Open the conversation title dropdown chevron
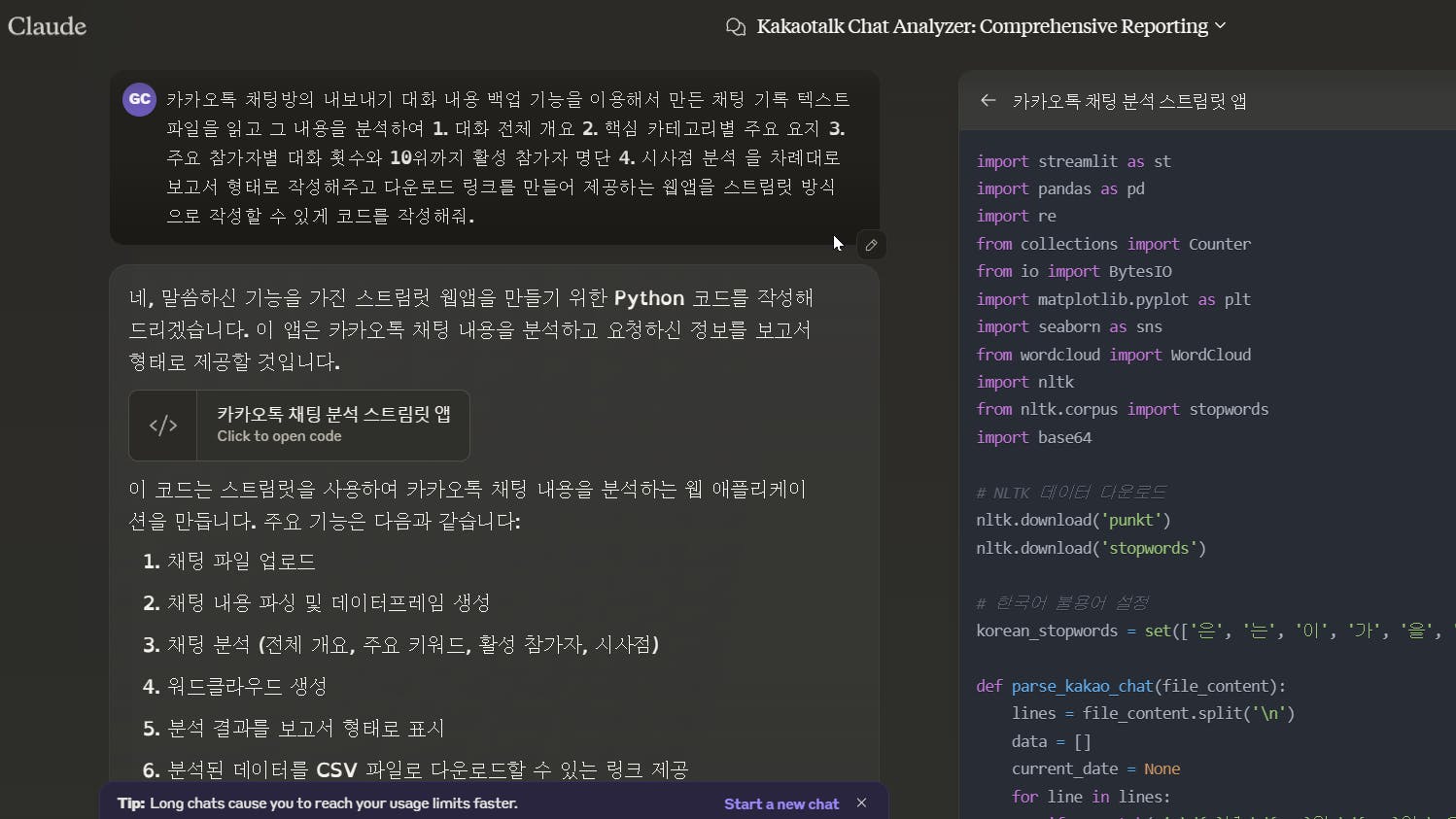The width and height of the screenshot is (1456, 819). tap(1223, 26)
